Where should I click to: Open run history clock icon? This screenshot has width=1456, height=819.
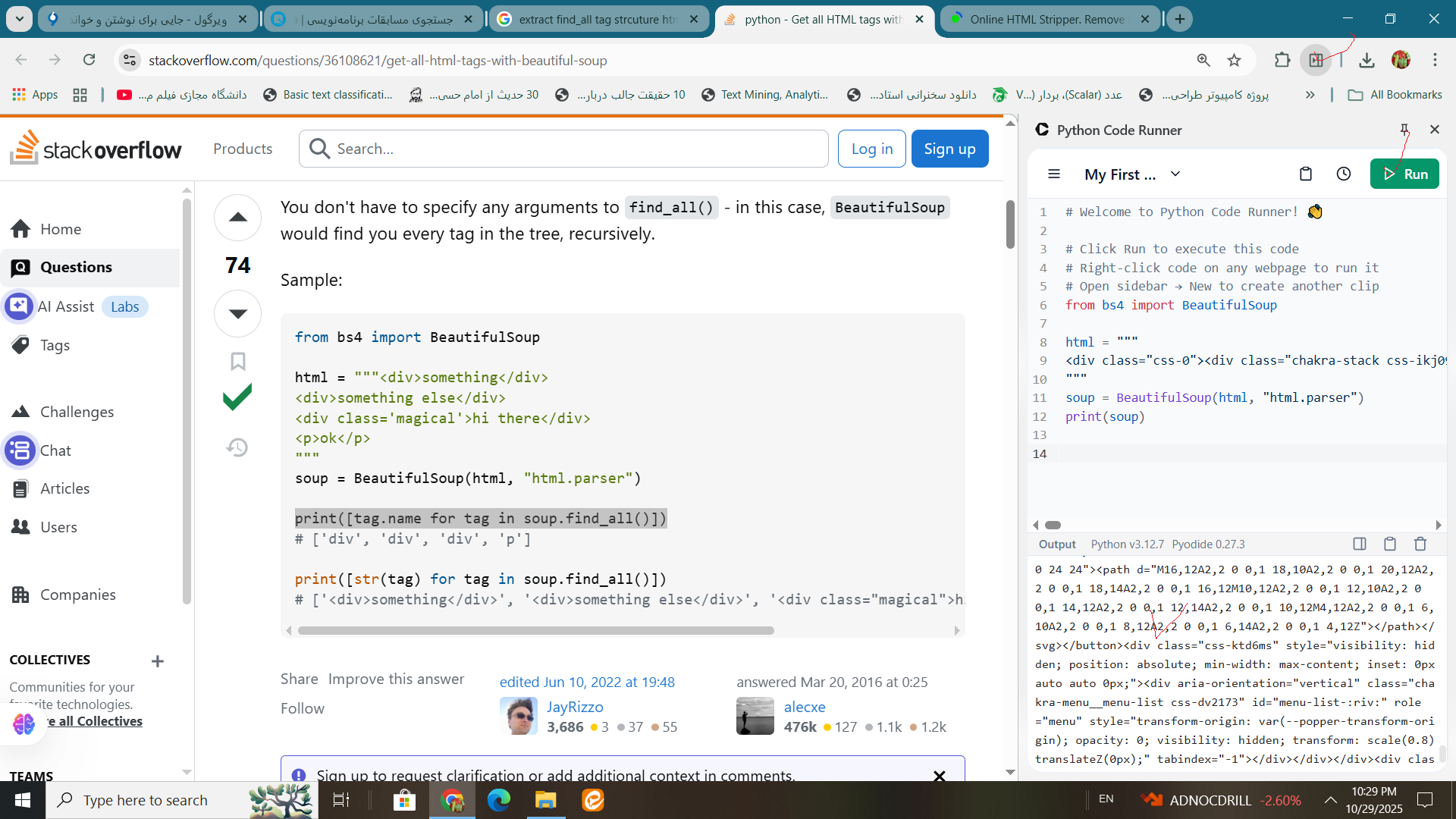1344,174
